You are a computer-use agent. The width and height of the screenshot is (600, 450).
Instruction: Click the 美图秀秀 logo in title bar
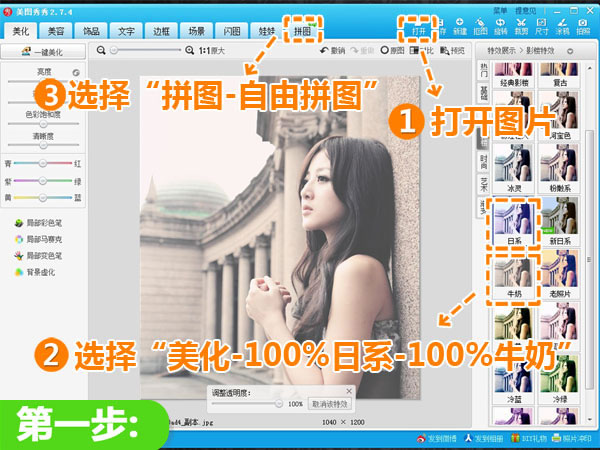(x=7, y=12)
